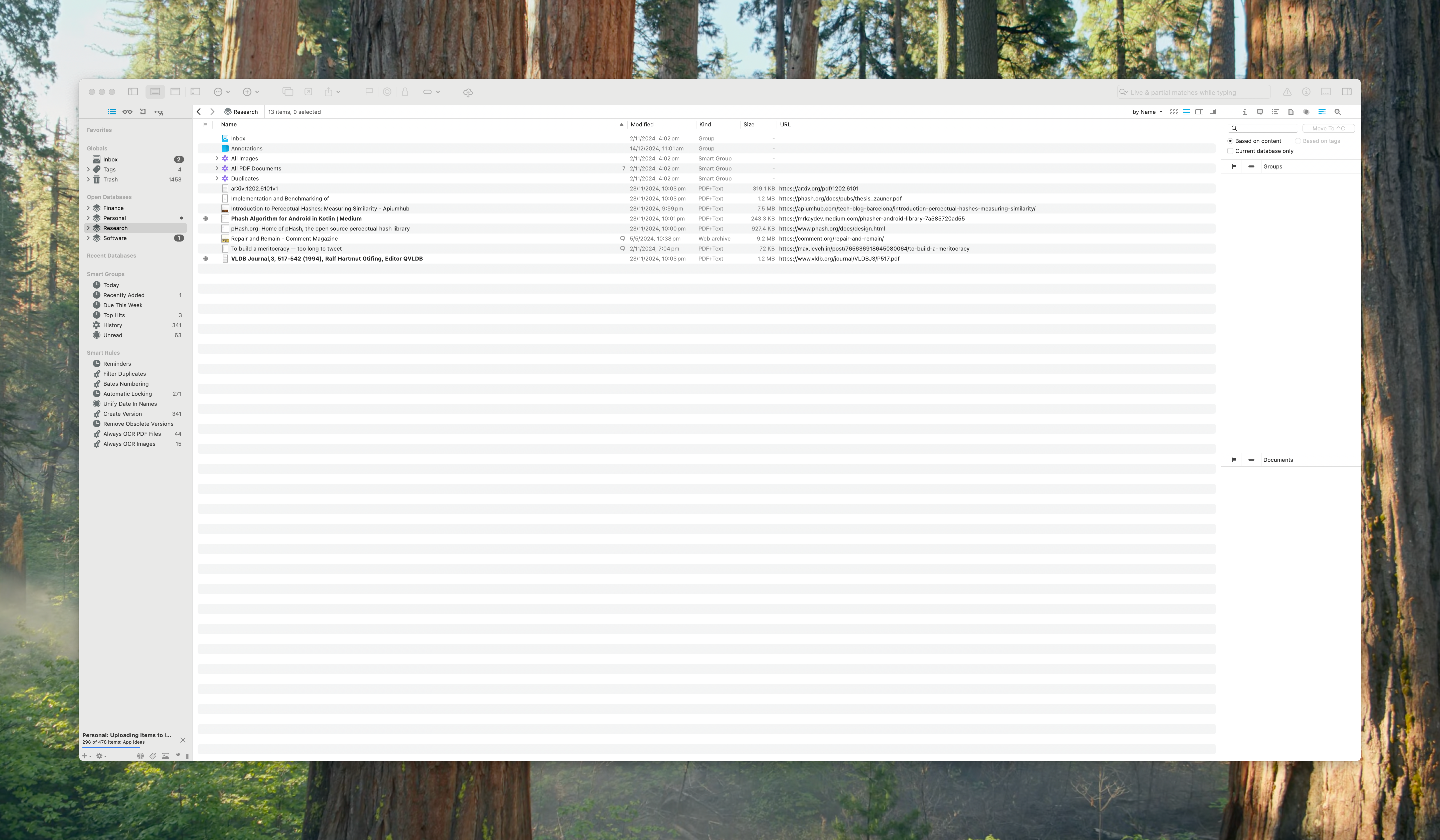The width and height of the screenshot is (1440, 840).
Task: Switch the item list to icon grid view
Action: [1174, 112]
